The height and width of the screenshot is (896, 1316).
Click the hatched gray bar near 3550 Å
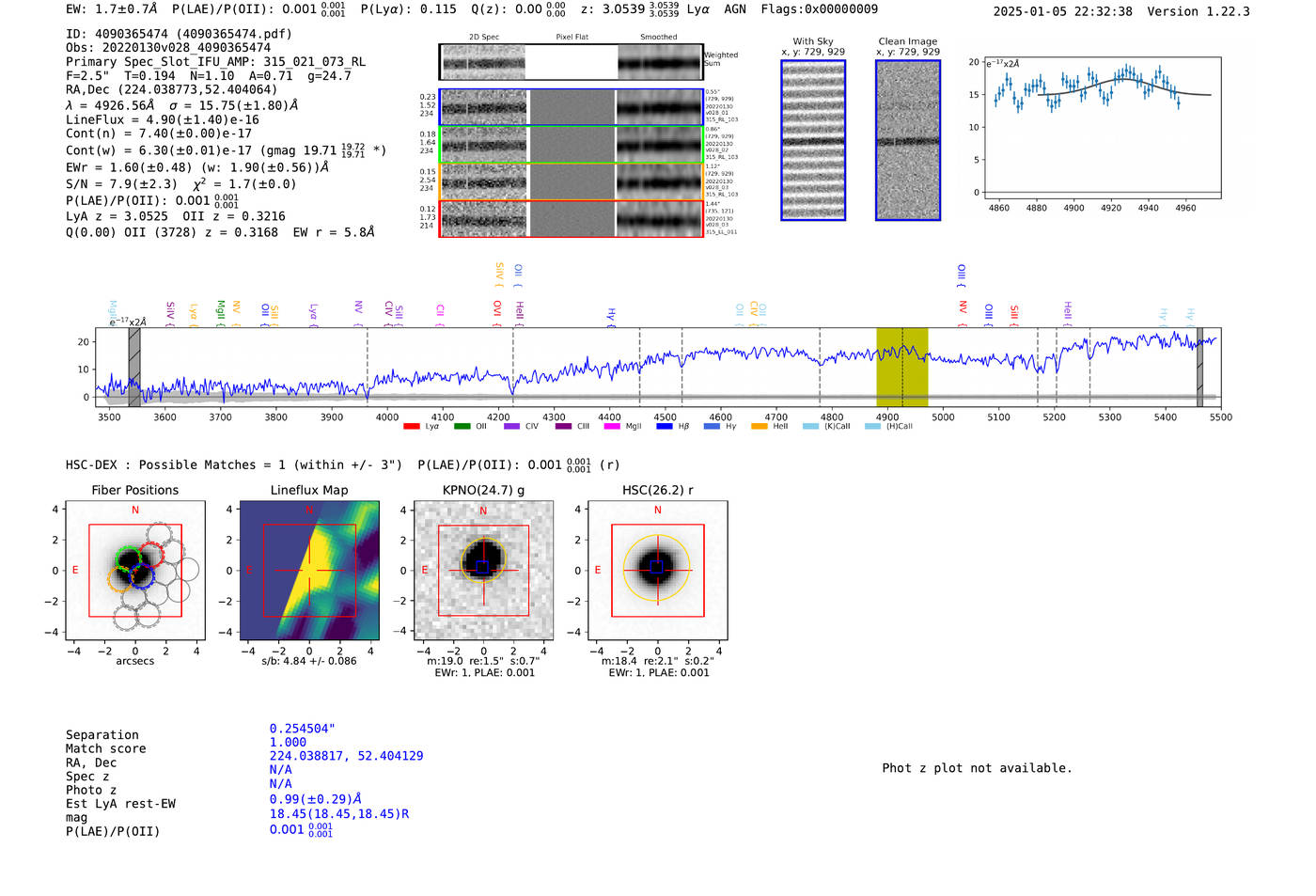(134, 367)
